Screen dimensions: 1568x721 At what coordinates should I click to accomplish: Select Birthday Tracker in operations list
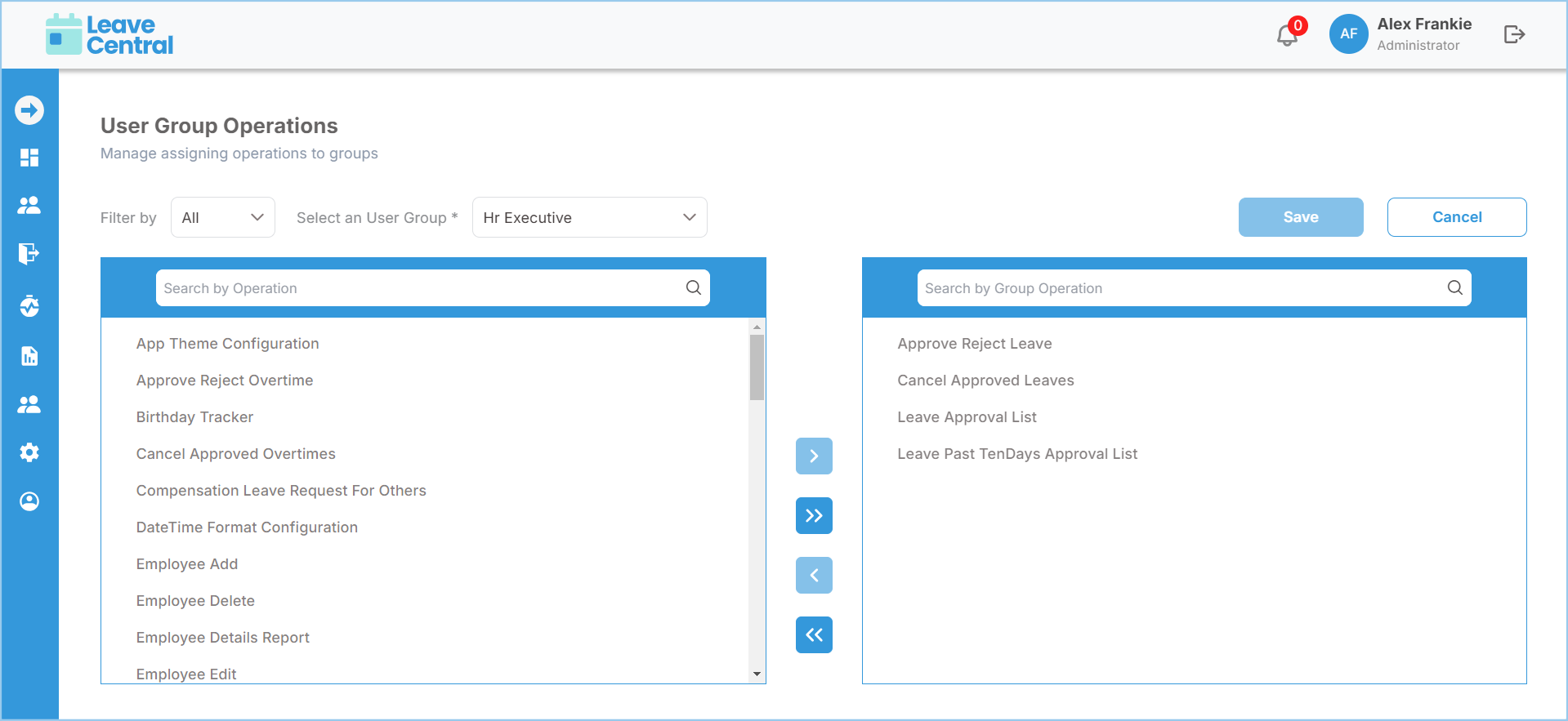pyautogui.click(x=194, y=417)
